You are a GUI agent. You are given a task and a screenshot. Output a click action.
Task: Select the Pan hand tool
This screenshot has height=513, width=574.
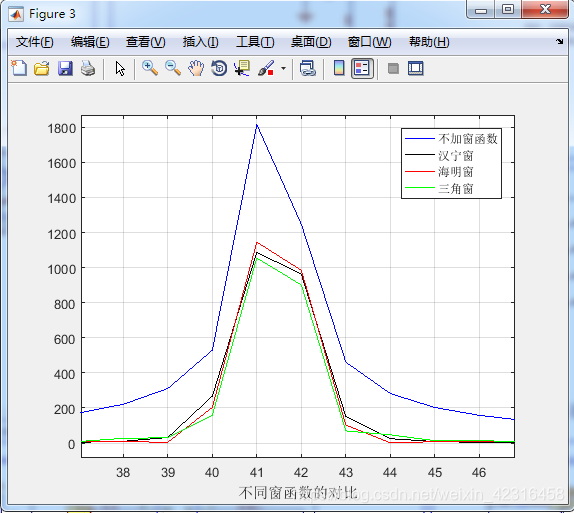pyautogui.click(x=196, y=68)
